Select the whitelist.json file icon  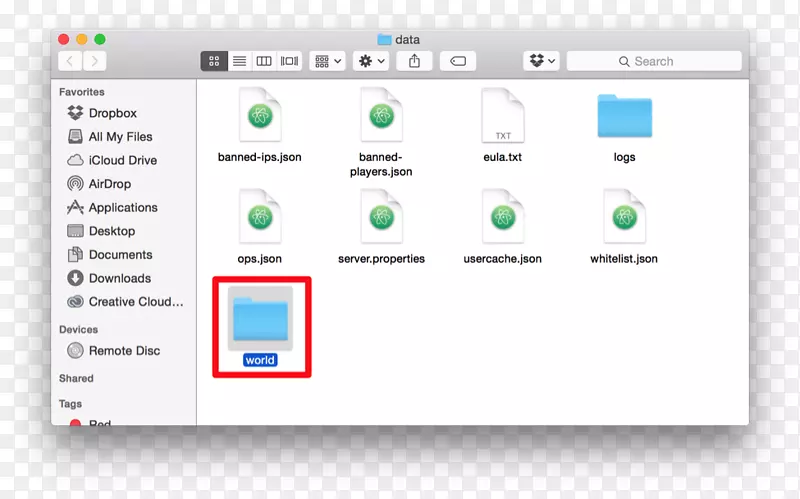point(624,216)
